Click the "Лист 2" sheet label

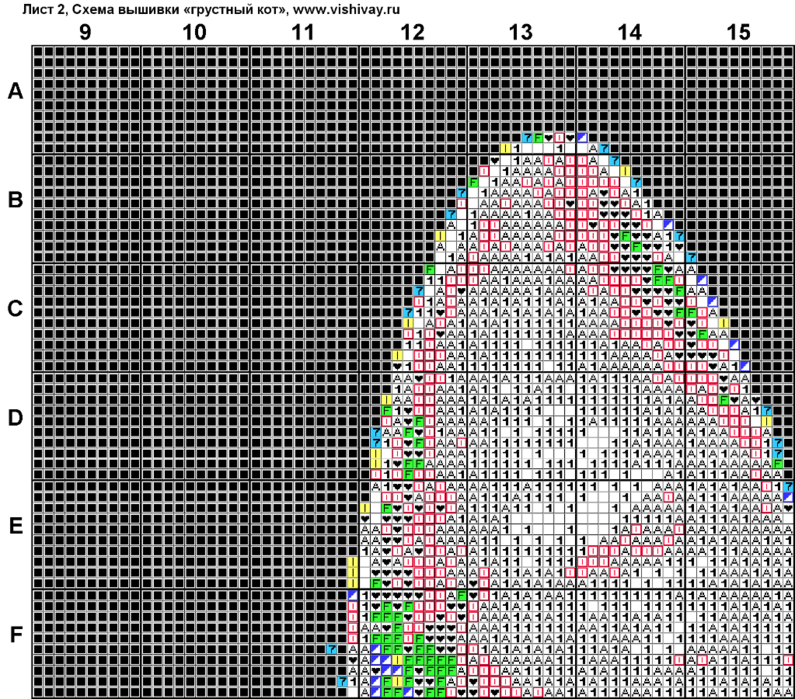[44, 10]
